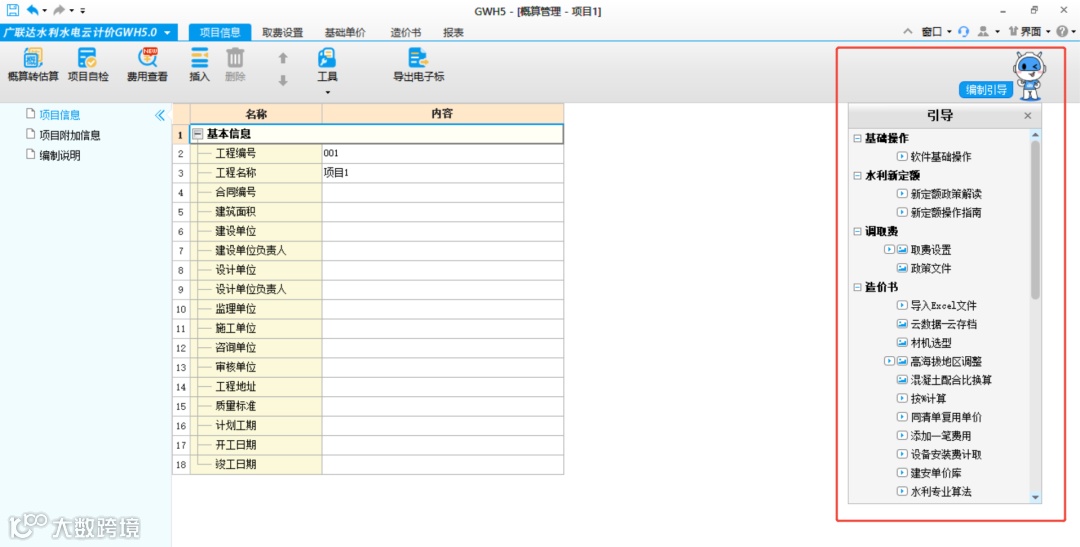This screenshot has height=547, width=1080.
Task: Click the 工程编号 content cell containing 001
Action: pos(442,154)
